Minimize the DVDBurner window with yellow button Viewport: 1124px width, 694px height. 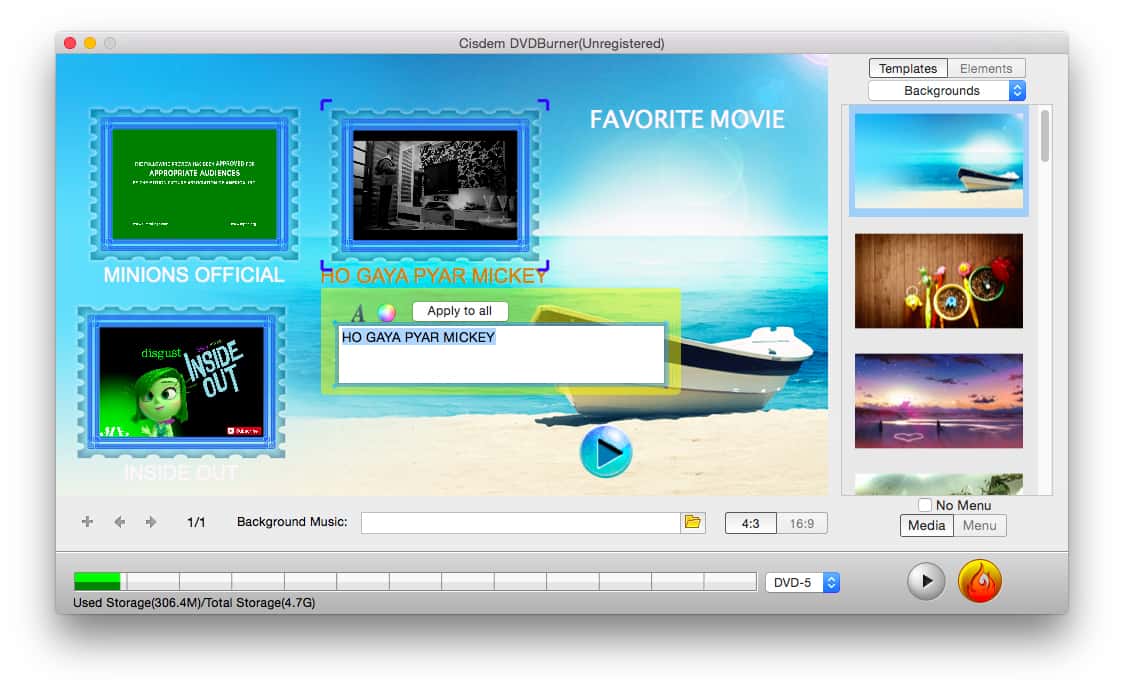[x=90, y=43]
